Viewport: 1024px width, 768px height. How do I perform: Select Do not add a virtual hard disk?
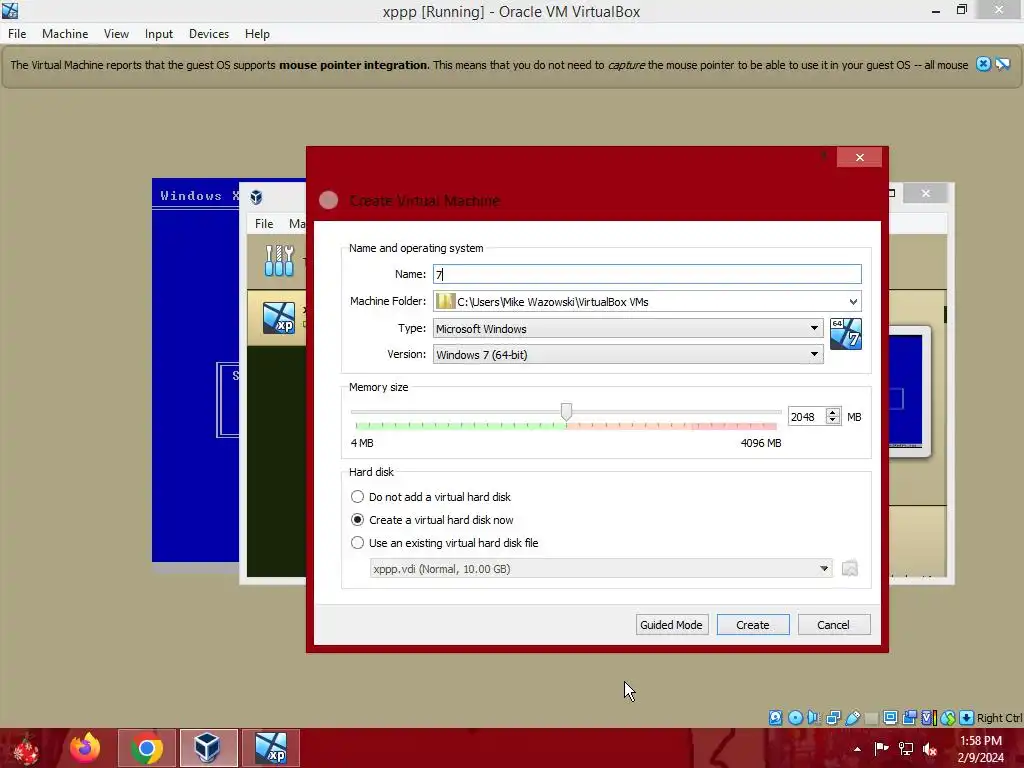(x=431, y=497)
